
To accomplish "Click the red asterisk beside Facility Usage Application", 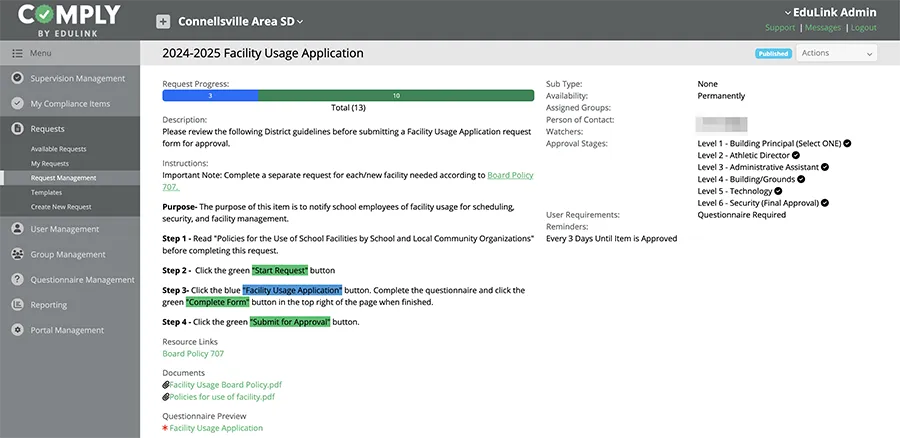I will [165, 428].
